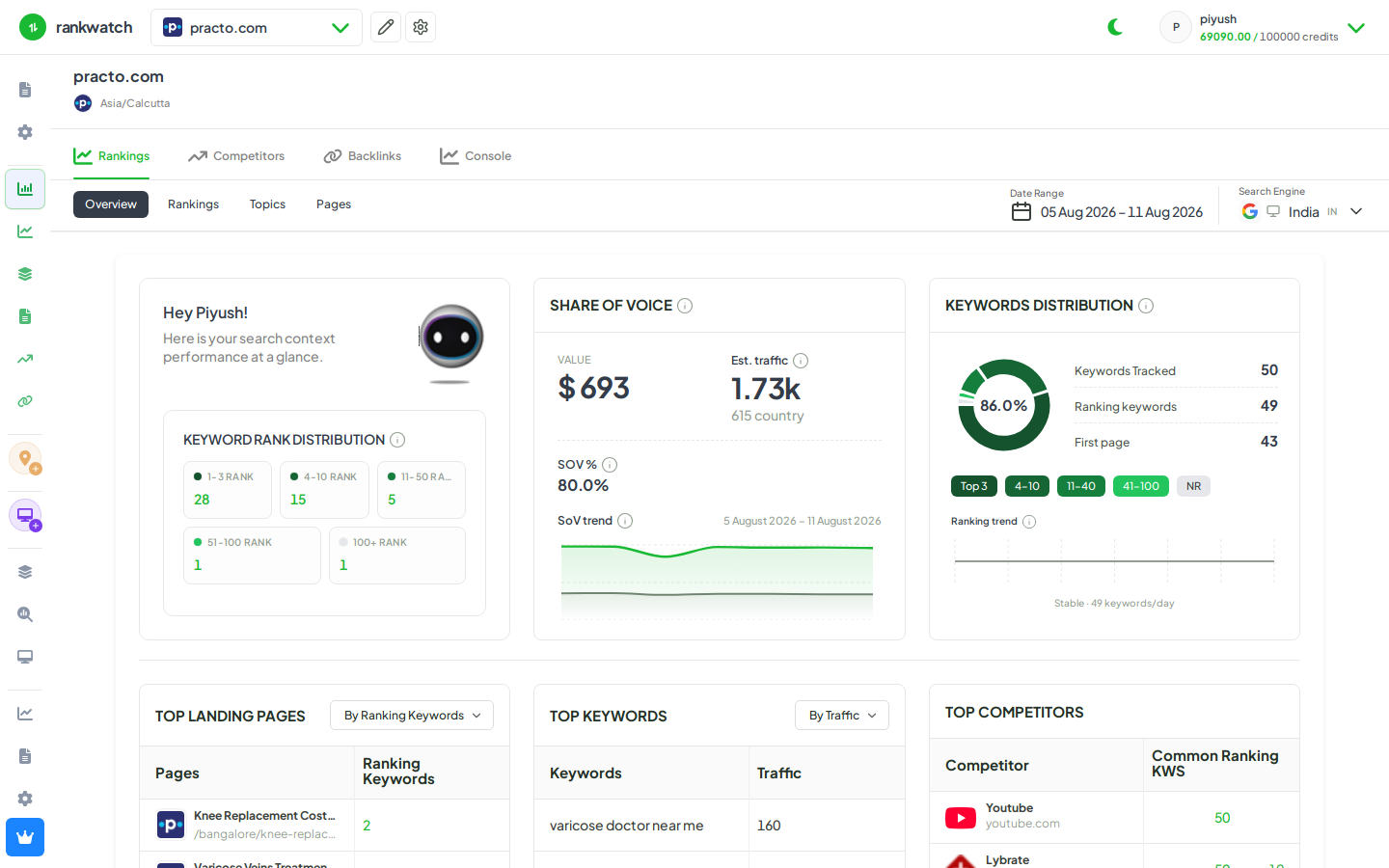
Task: Click the 1-3 RANK card
Action: [228, 490]
